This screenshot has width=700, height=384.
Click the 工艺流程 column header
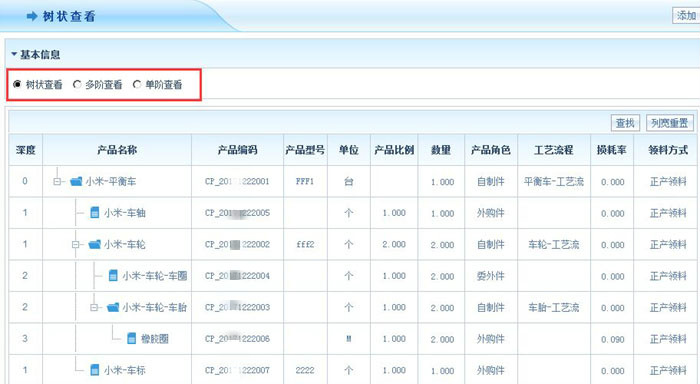pos(554,150)
